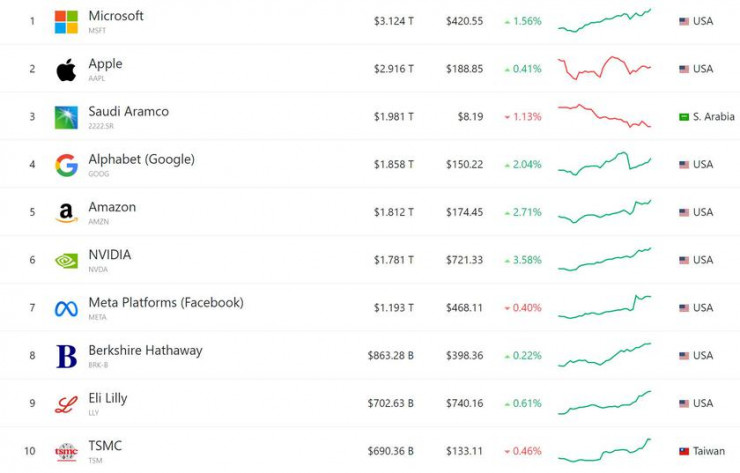
Task: Click the TSMC logo icon
Action: (x=66, y=452)
